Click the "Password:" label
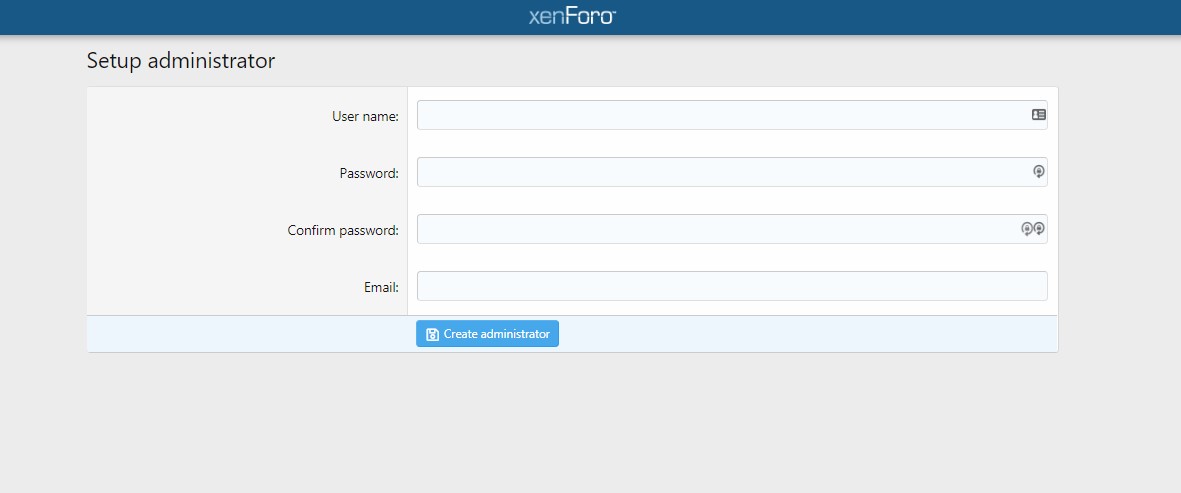The height and width of the screenshot is (493, 1181). (x=369, y=173)
